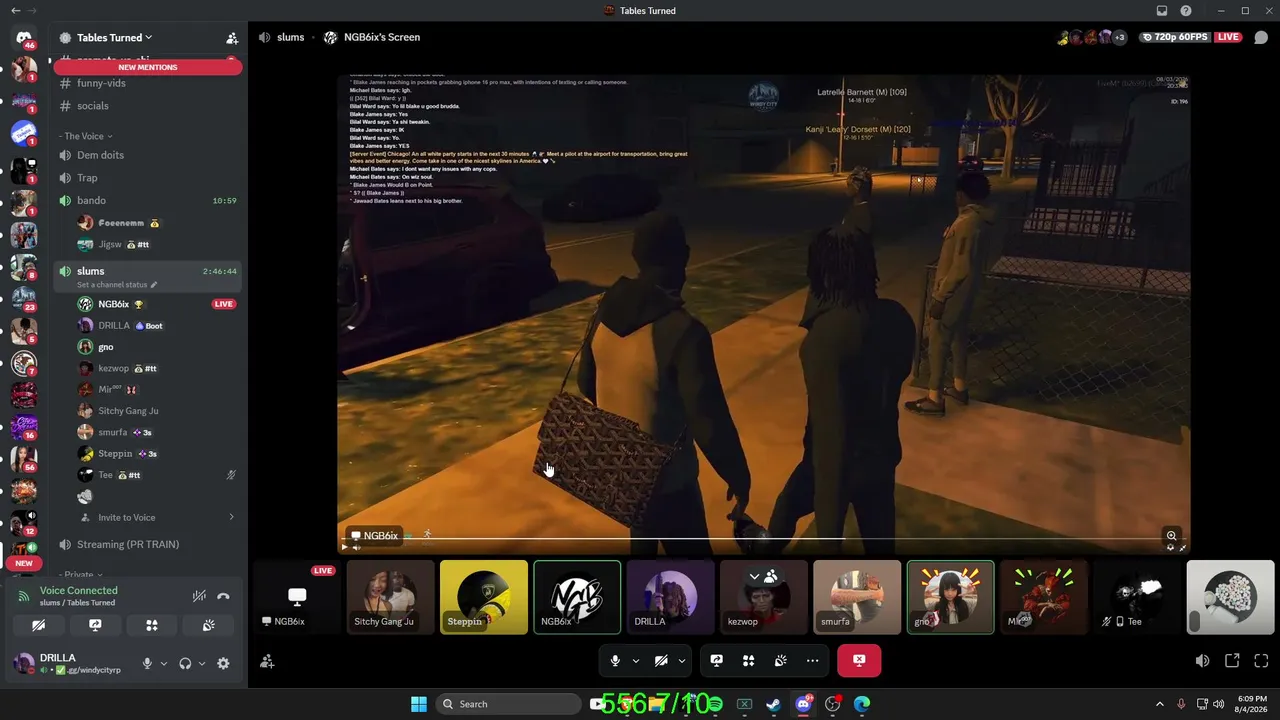Click the zoom magnifier on the stream
The height and width of the screenshot is (720, 1280).
1171,535
